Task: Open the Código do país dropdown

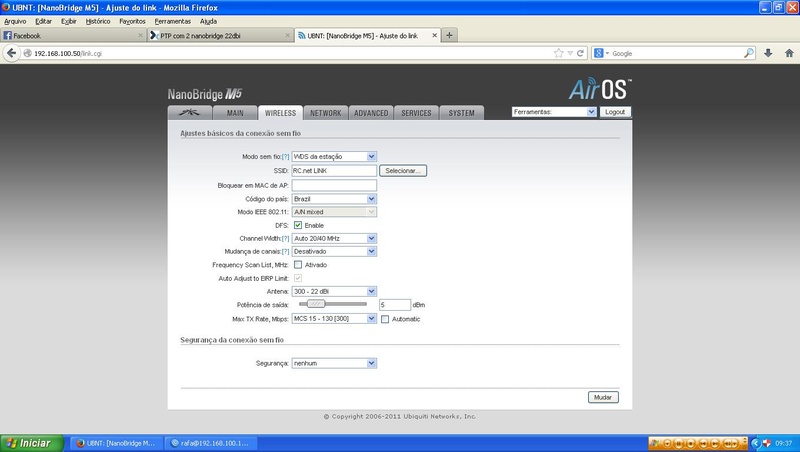Action: [334, 199]
